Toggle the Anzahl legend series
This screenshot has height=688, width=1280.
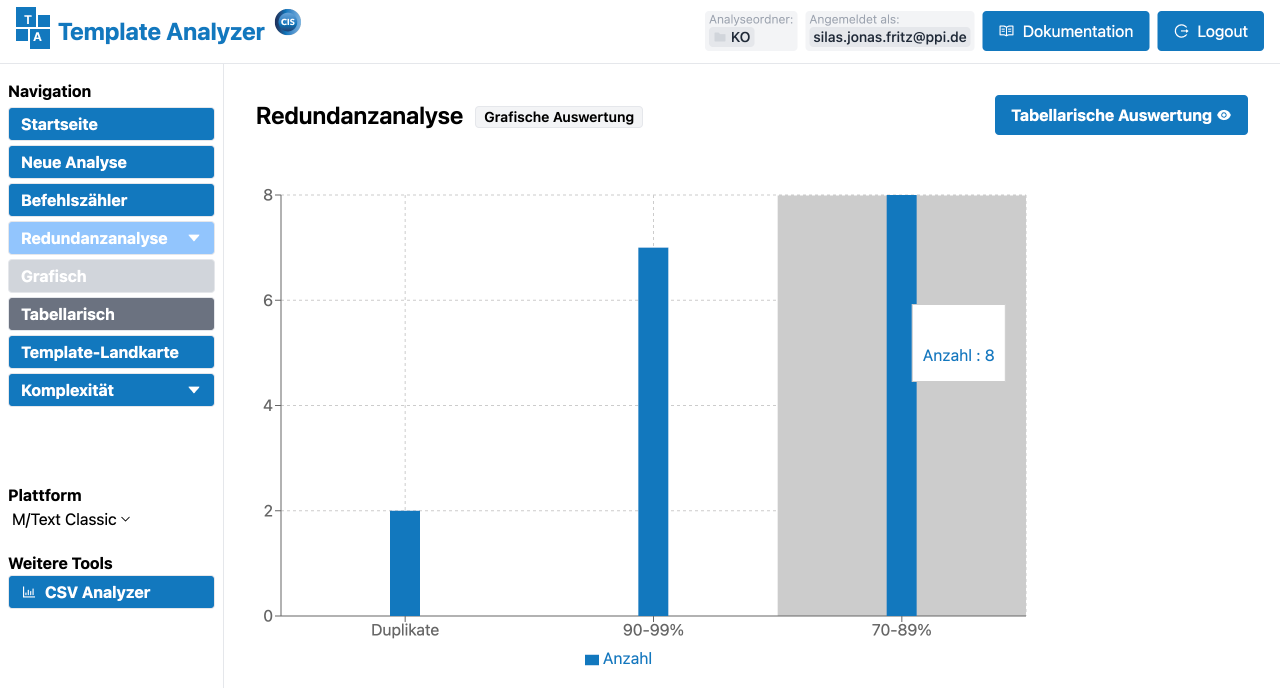click(627, 659)
